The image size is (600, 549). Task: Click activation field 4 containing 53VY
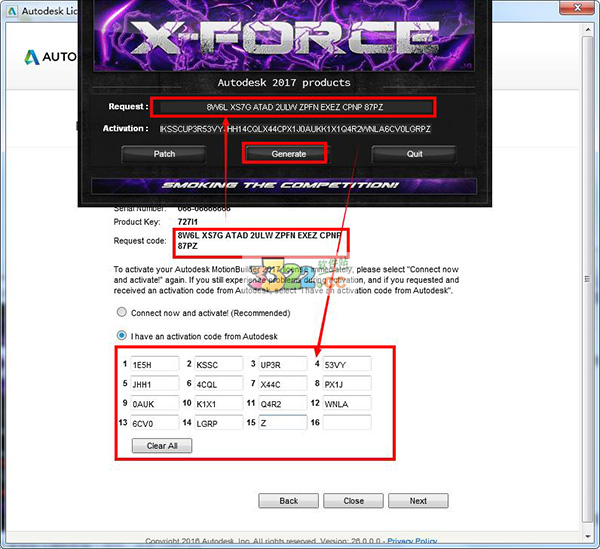tap(347, 364)
